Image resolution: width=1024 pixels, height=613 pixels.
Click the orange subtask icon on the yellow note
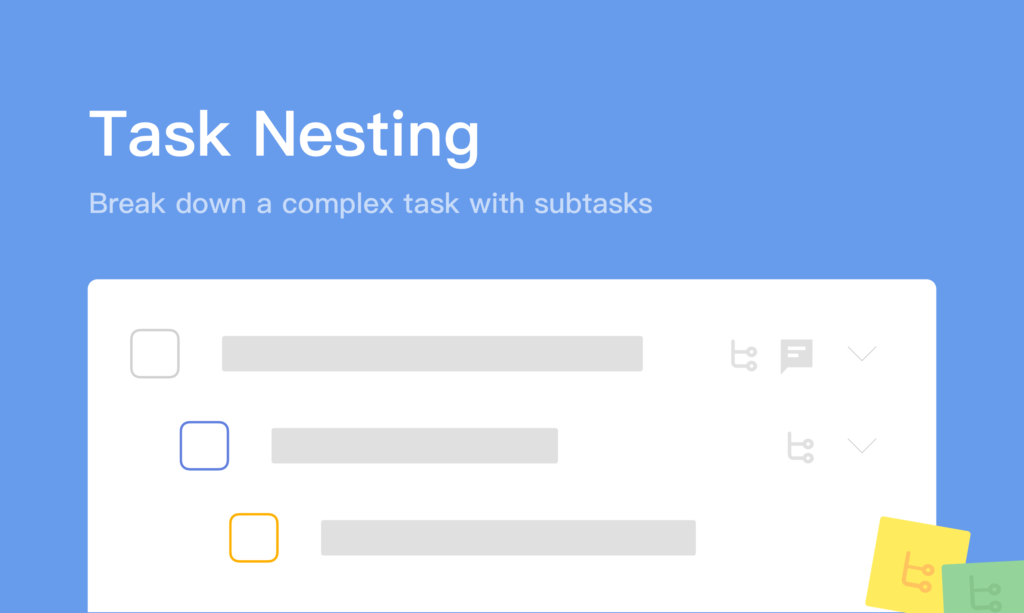917,573
